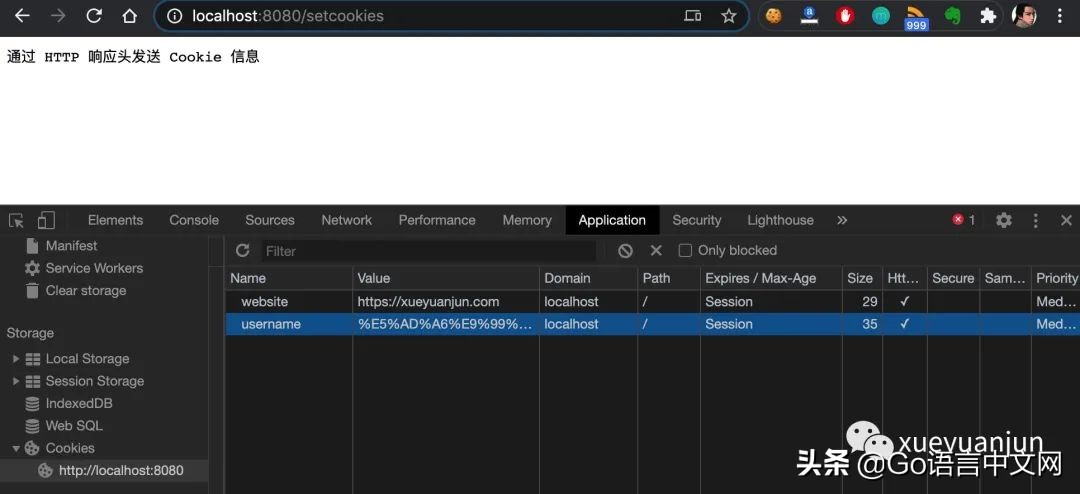Sort cookies by Priority column header
This screenshot has width=1080, height=494.
[x=1055, y=278]
